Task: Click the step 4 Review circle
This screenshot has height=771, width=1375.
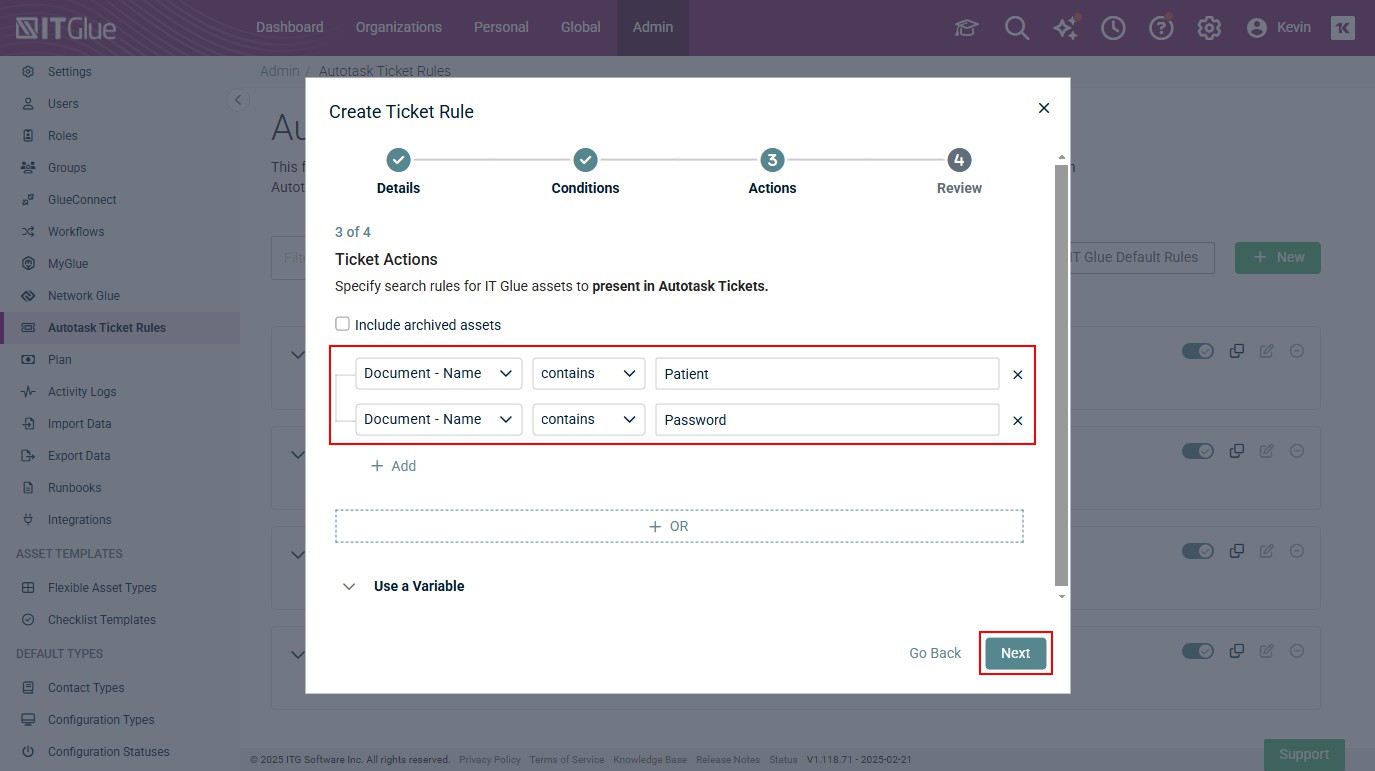Action: [959, 160]
